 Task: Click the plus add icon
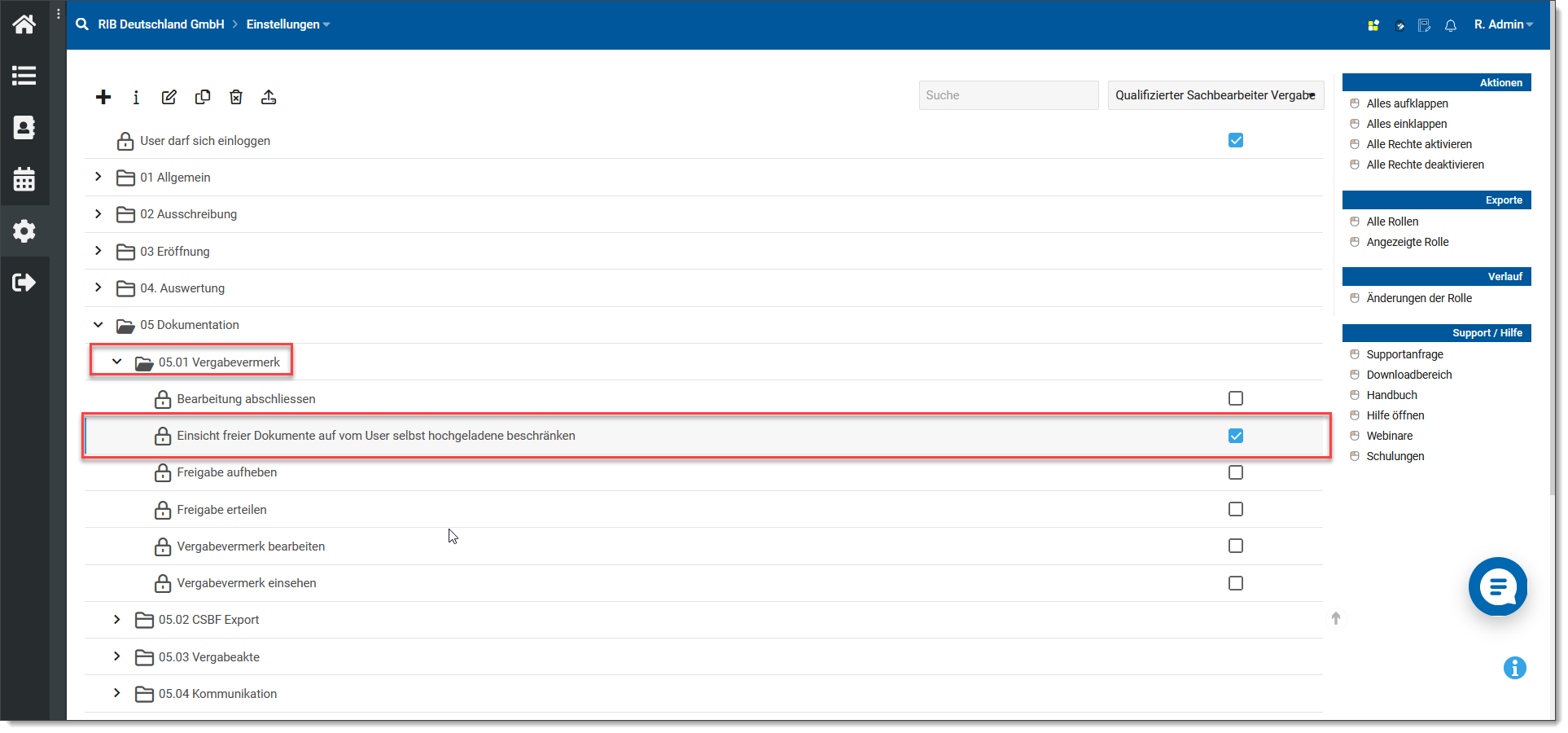[103, 97]
